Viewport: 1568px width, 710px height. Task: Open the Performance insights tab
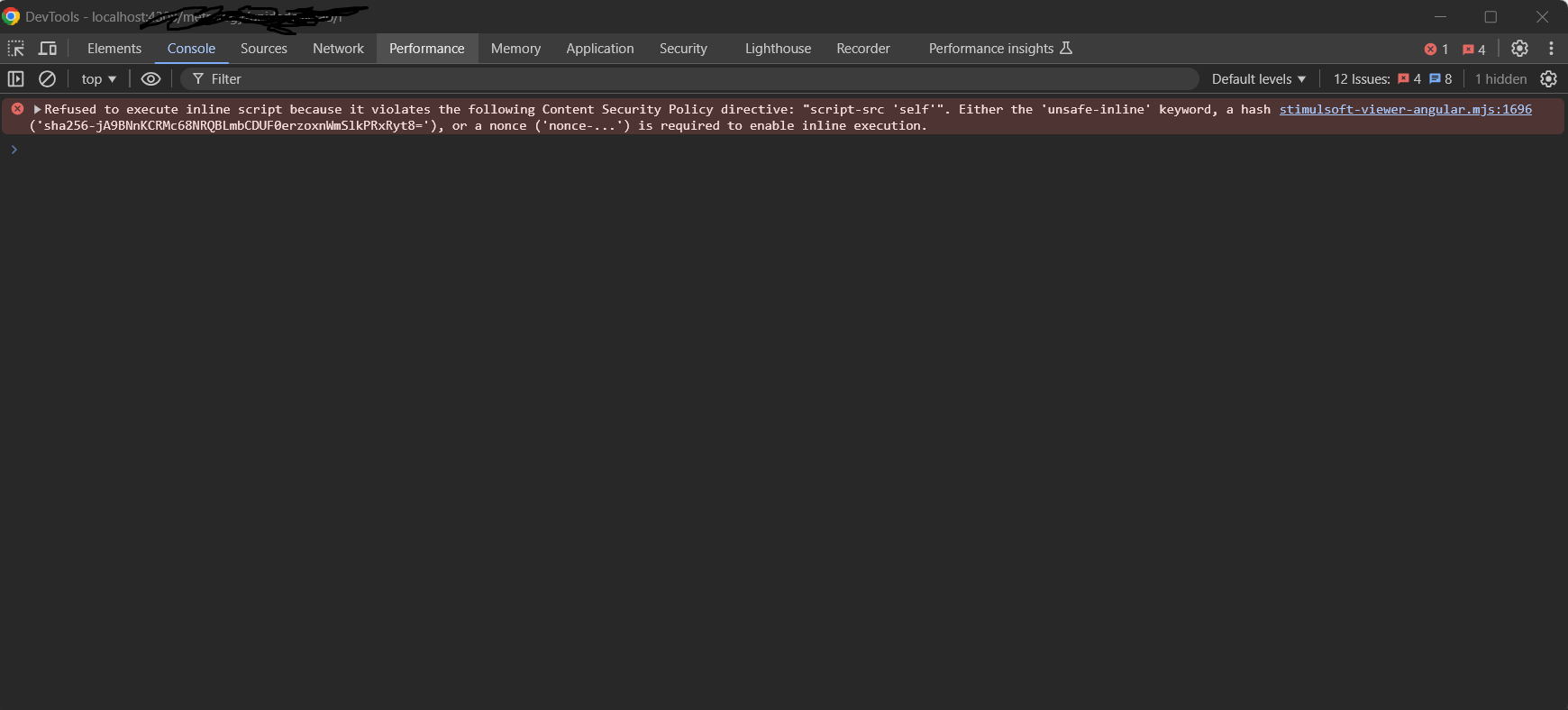coord(999,49)
